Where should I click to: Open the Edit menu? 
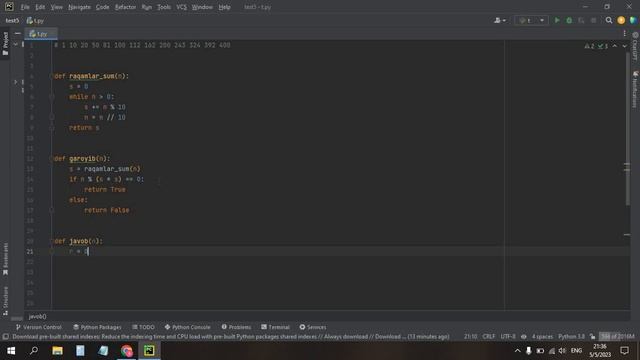coord(40,7)
